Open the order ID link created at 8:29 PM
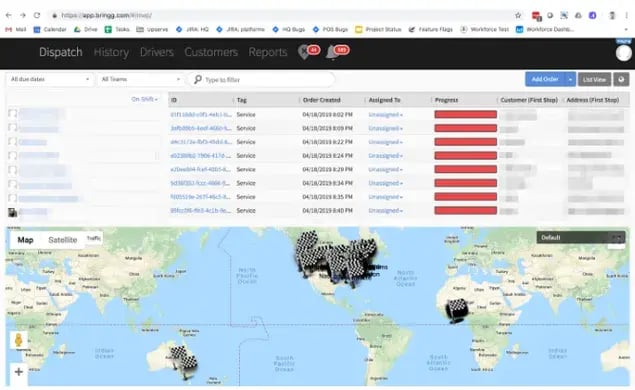 tap(201, 169)
